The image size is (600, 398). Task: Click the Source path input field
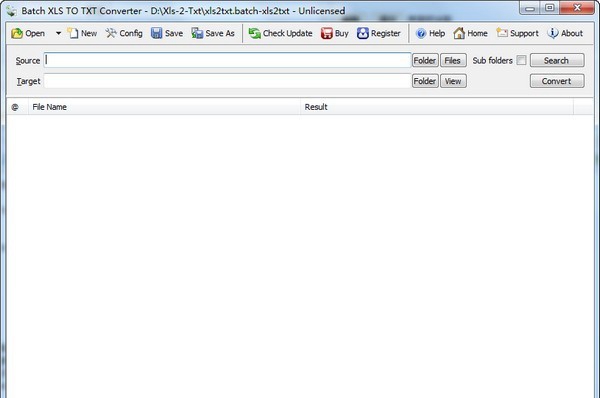[x=227, y=60]
